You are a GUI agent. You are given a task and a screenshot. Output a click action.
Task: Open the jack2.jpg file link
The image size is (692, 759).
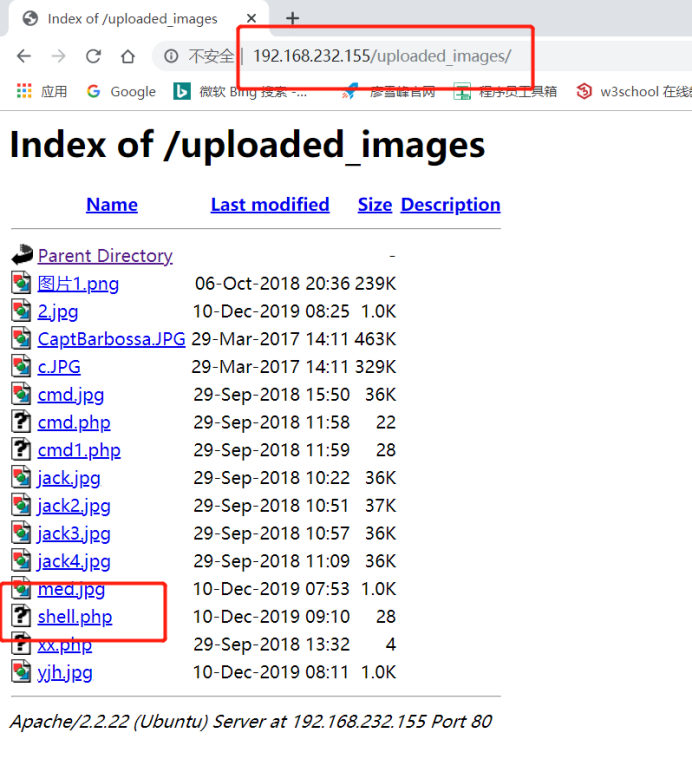[74, 506]
